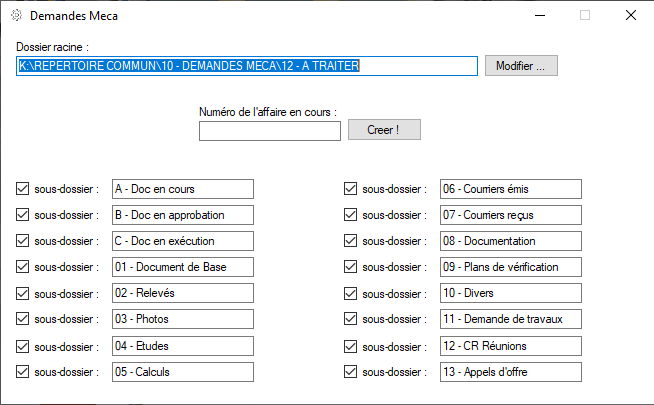
Task: Click the Modifier button
Action: click(x=521, y=66)
